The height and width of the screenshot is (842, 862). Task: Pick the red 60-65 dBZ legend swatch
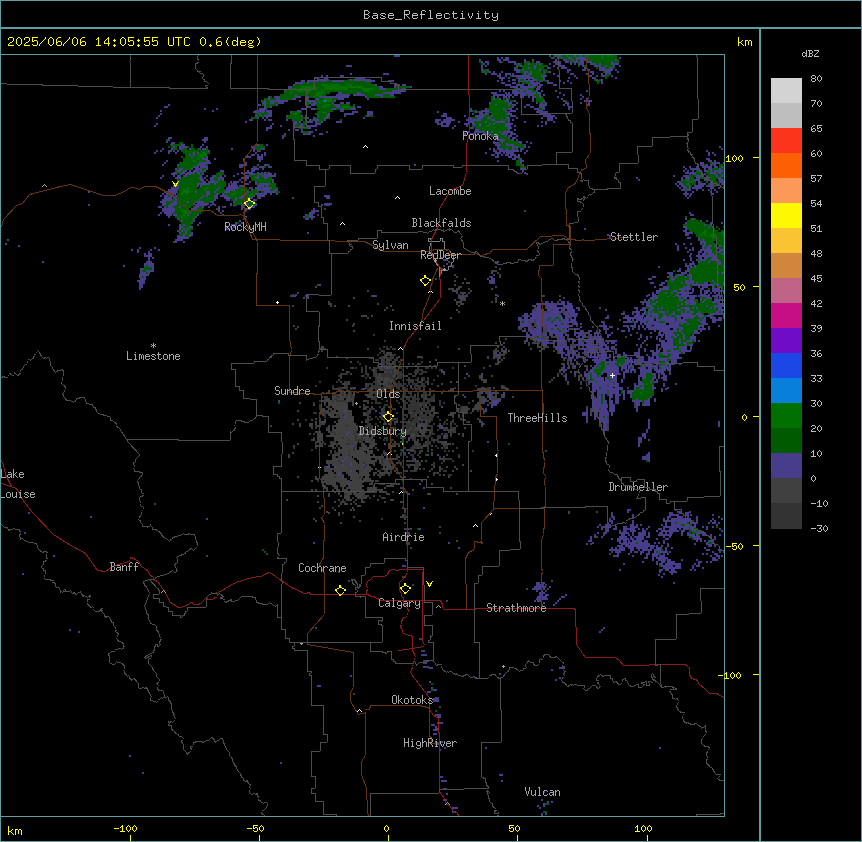tap(786, 140)
